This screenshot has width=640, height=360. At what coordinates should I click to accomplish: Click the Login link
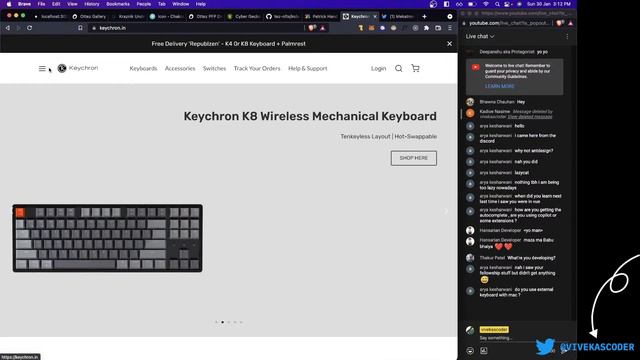pos(378,69)
